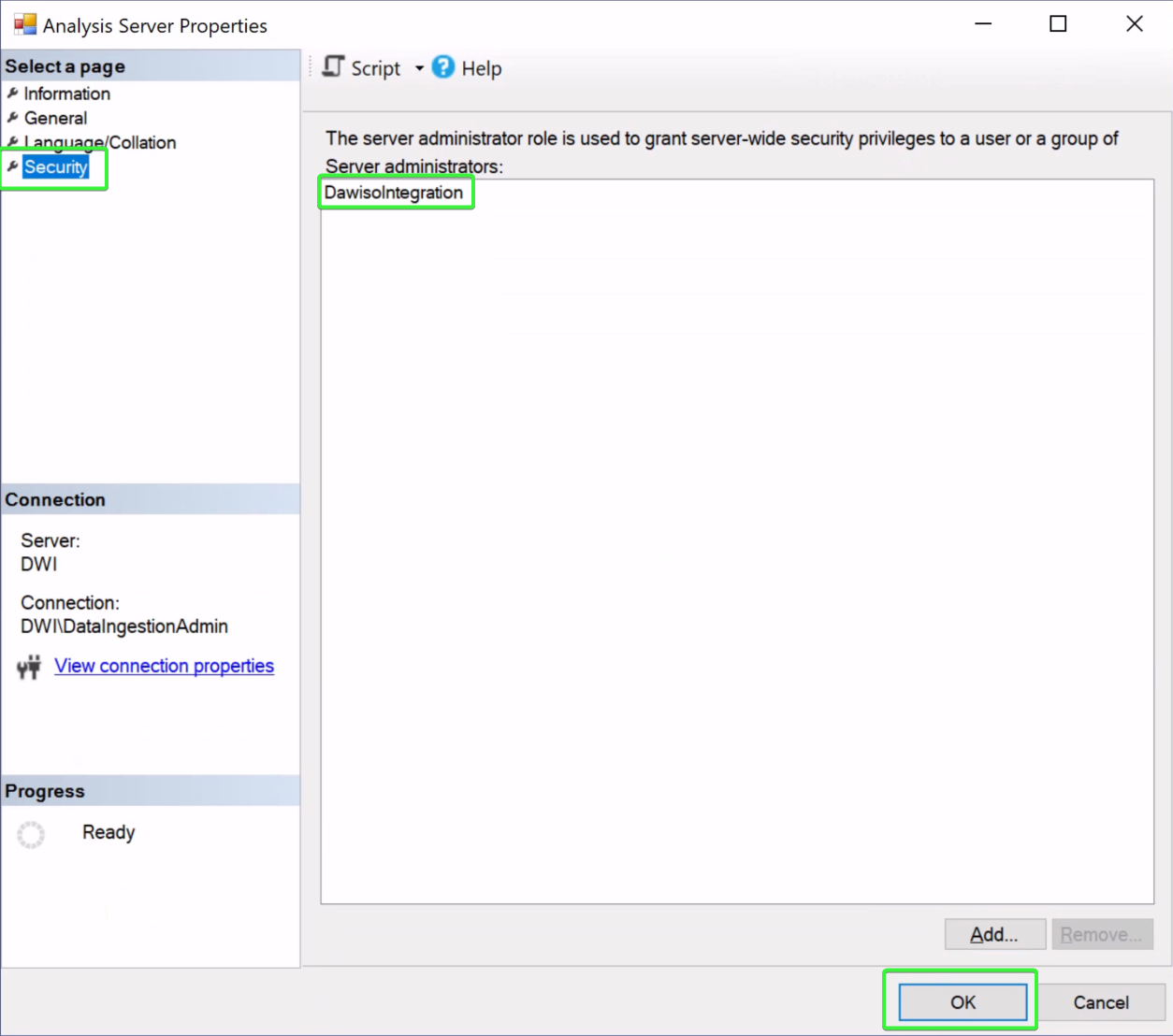Close the Analysis Server Properties window
1173x1036 pixels.
(x=1134, y=24)
